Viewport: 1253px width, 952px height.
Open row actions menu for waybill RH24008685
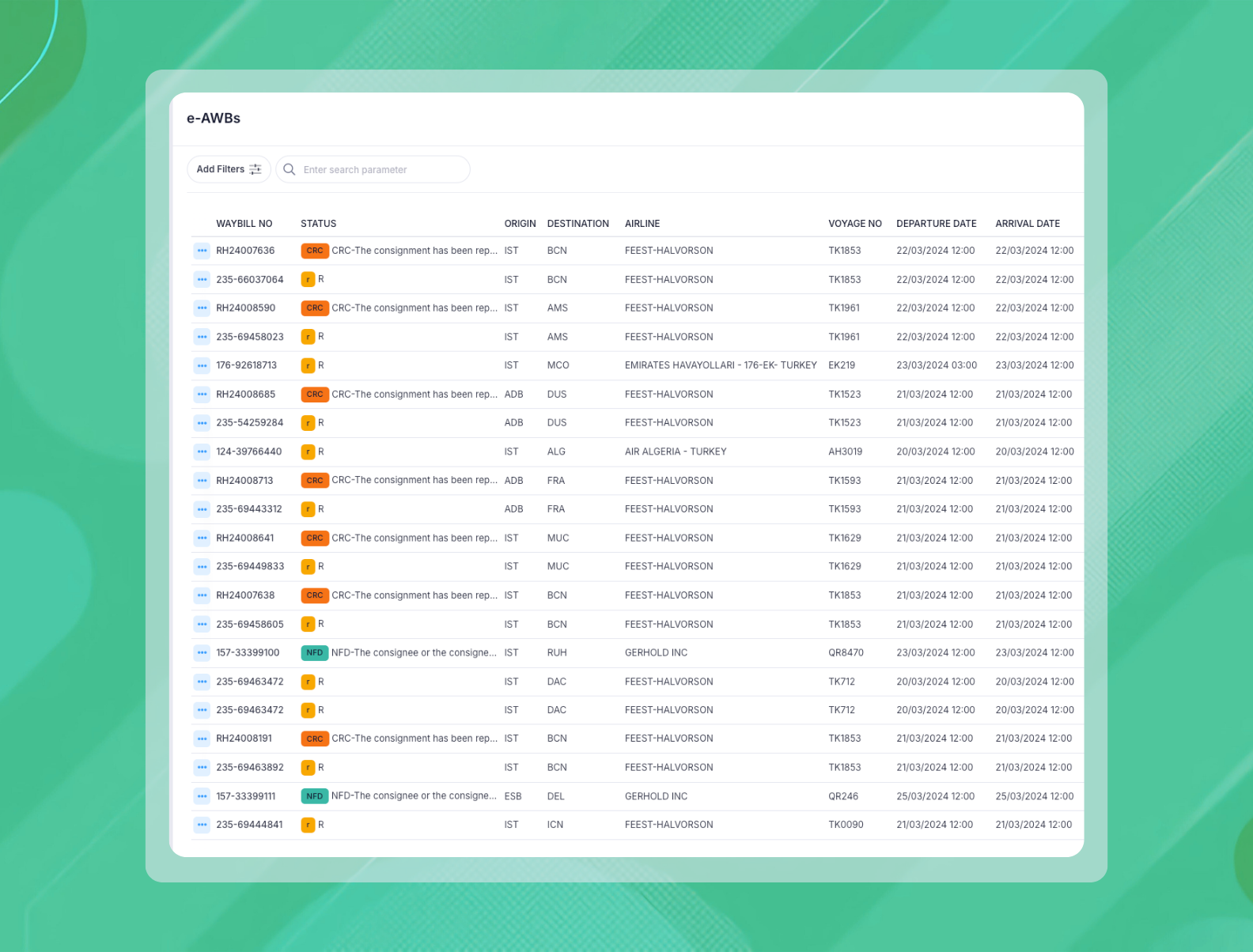(x=202, y=395)
